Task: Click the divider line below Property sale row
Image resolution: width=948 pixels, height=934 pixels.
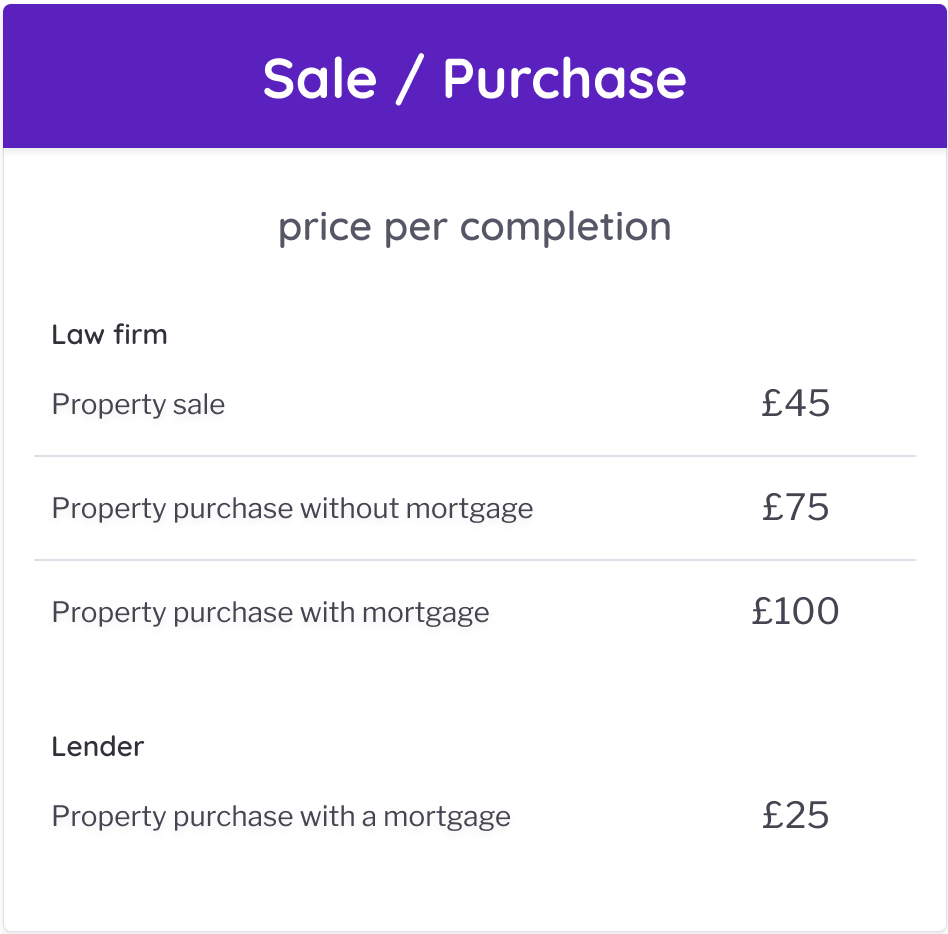Action: [475, 456]
